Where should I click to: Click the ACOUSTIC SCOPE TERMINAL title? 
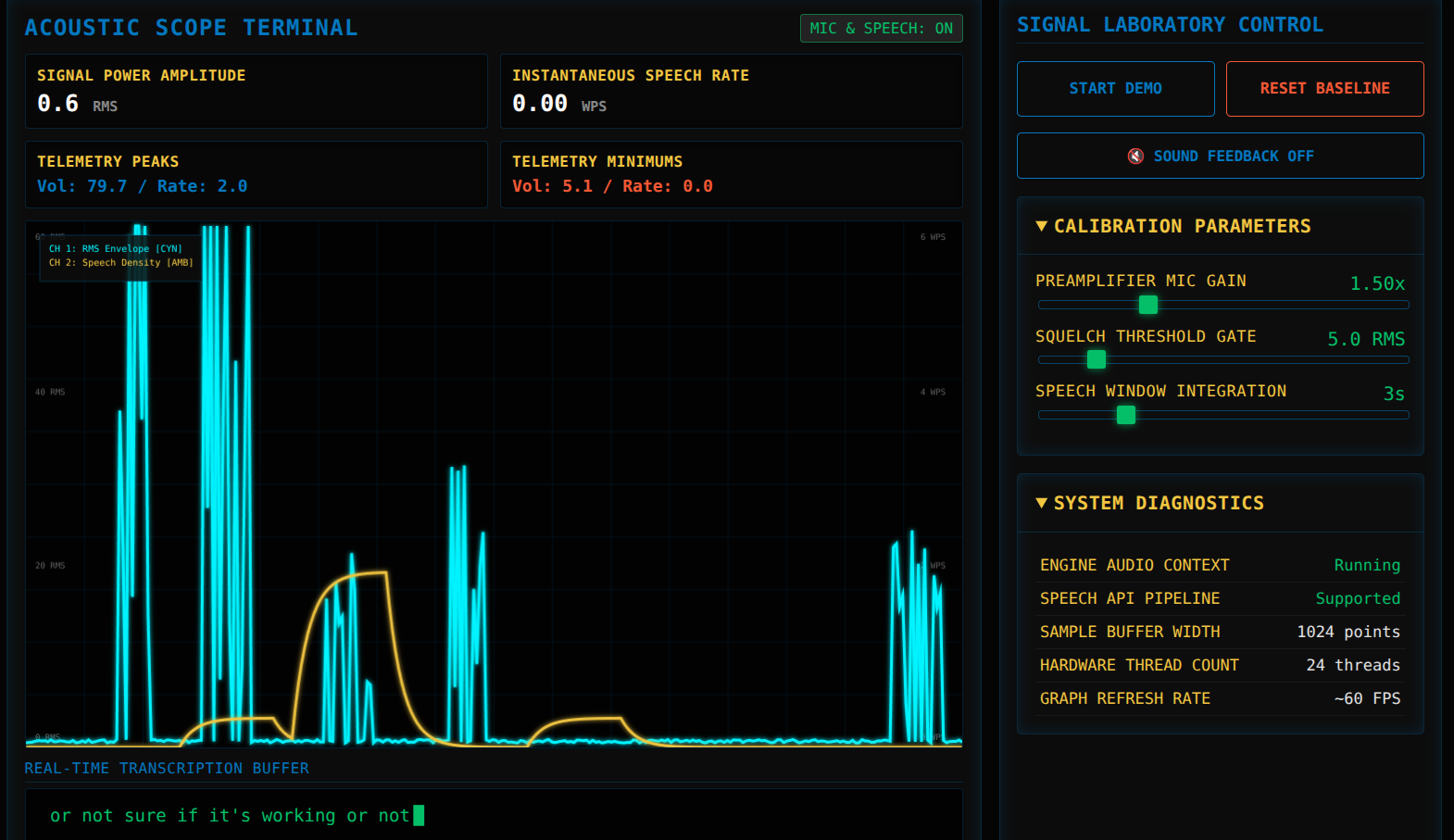coord(191,28)
